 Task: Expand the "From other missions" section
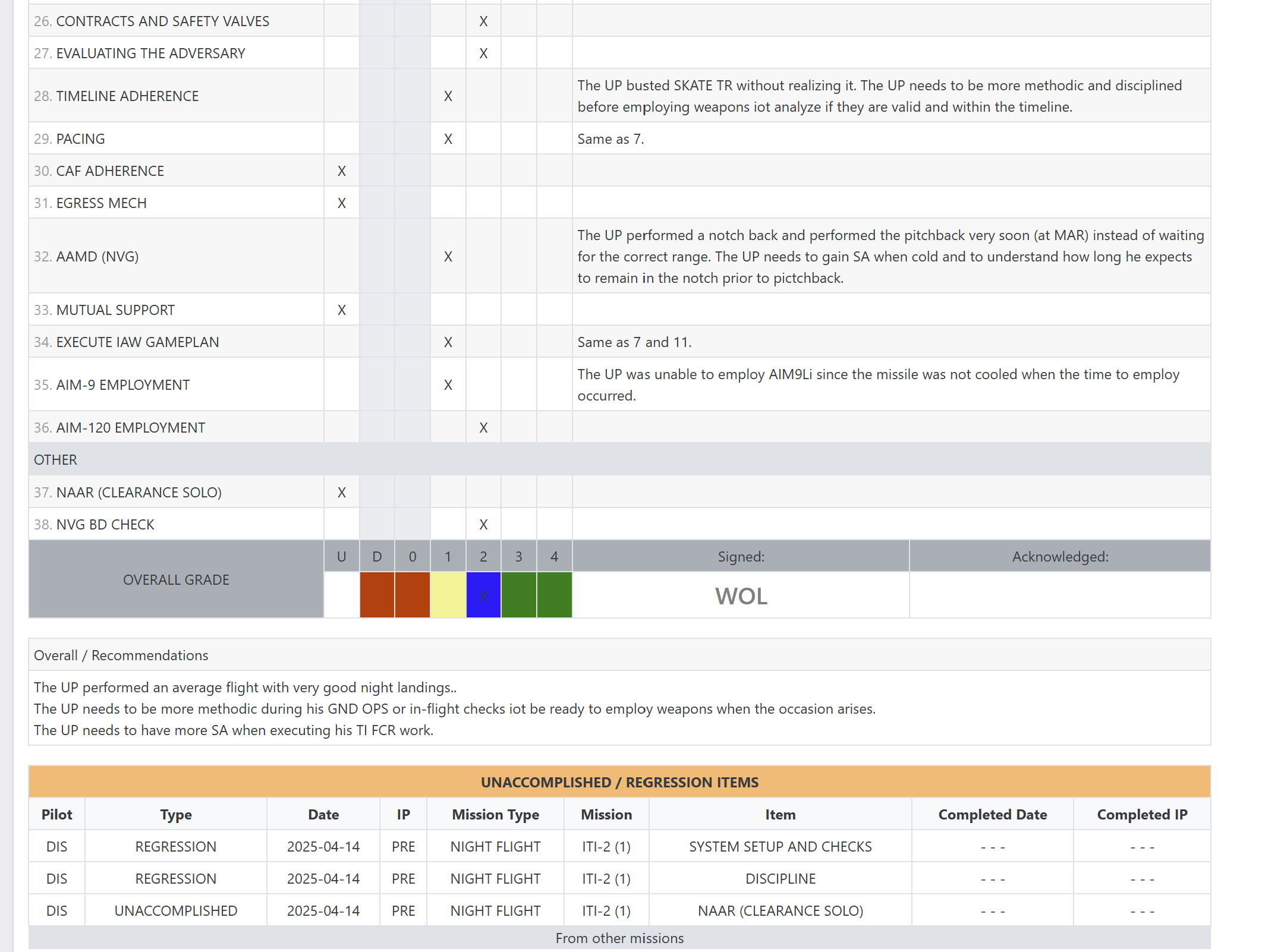(620, 938)
